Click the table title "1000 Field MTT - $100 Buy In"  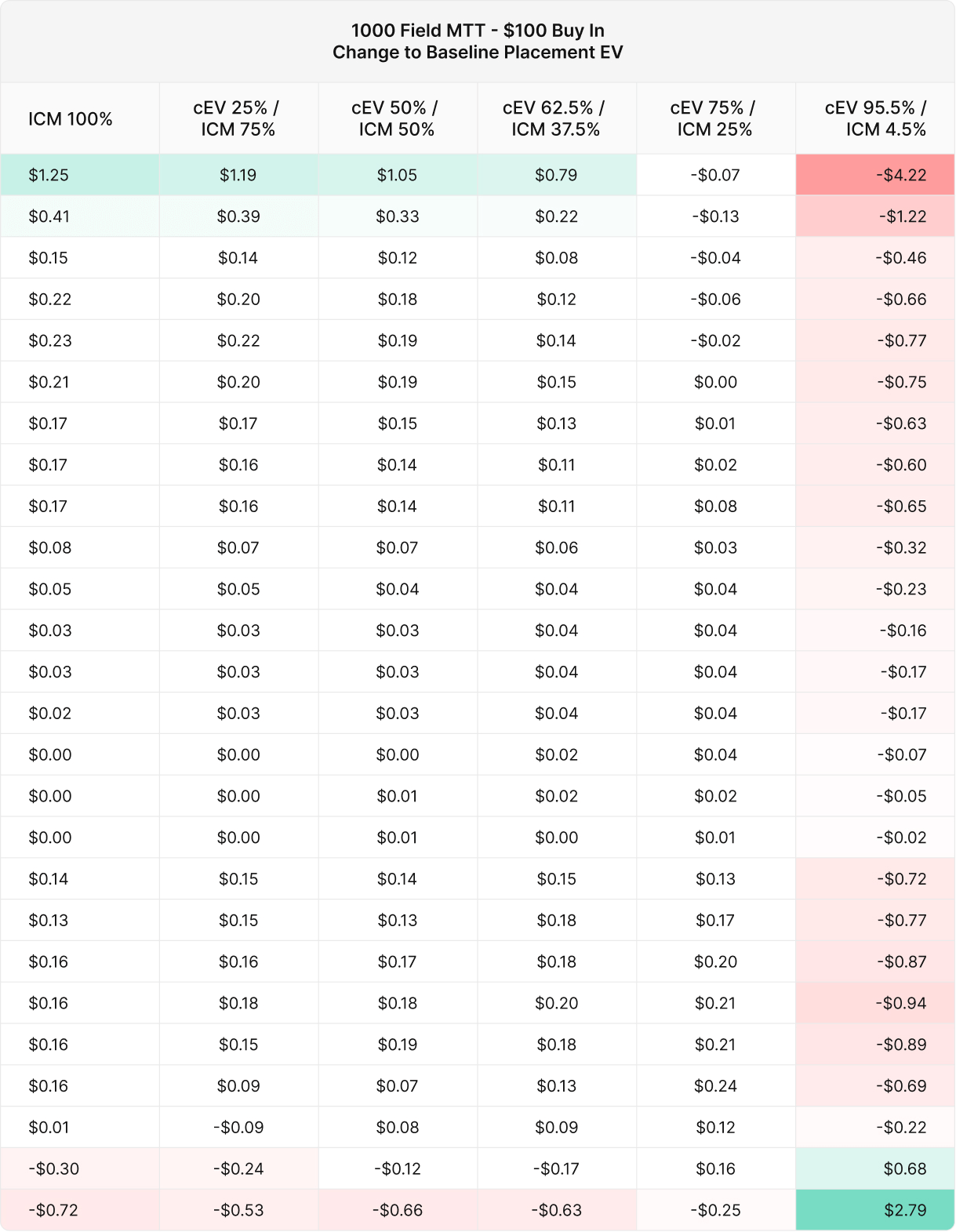tap(478, 31)
